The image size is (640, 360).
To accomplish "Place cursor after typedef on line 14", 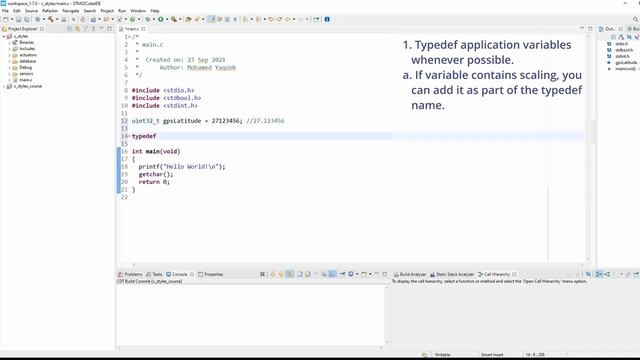I will coord(157,136).
